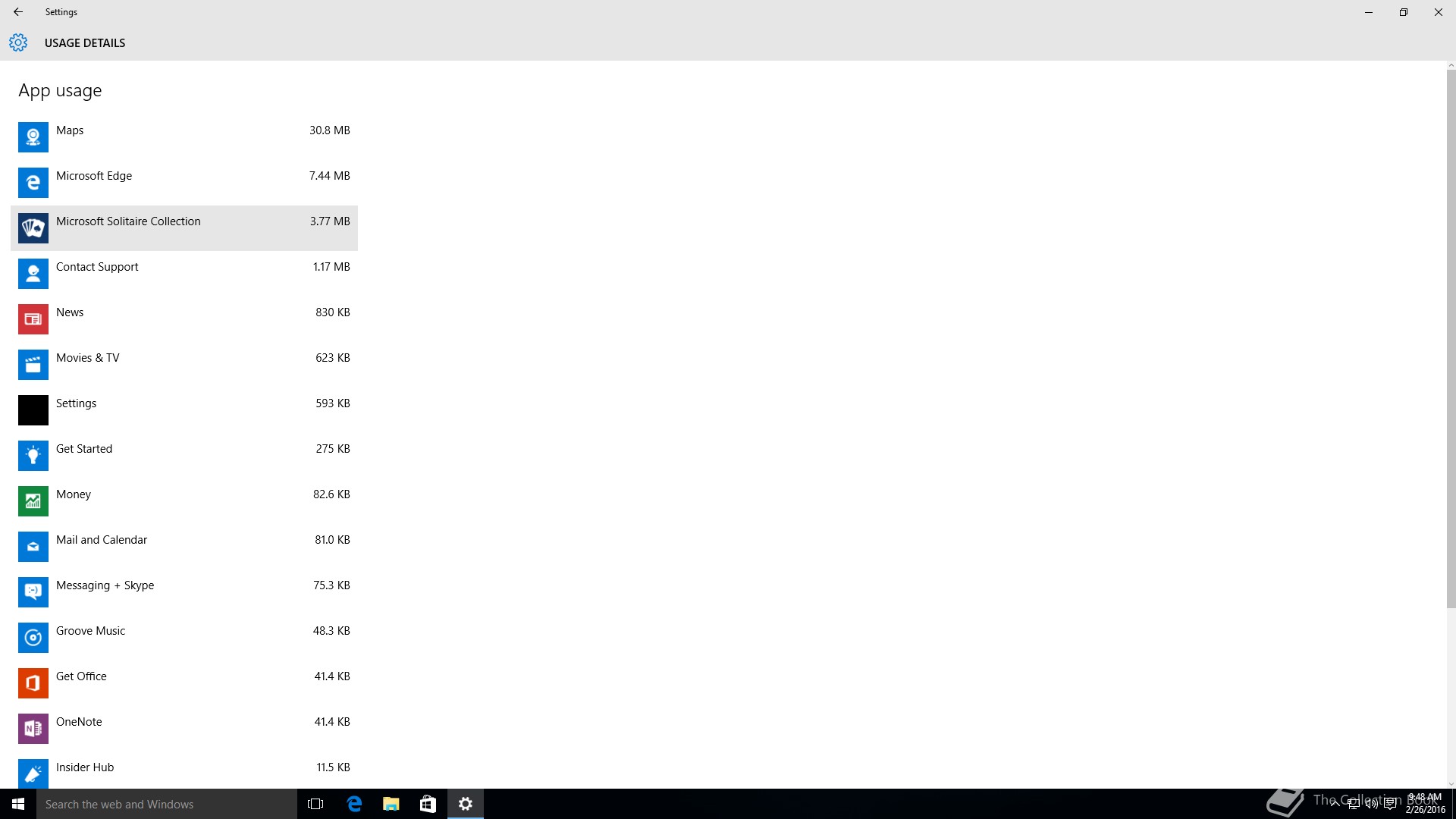Image resolution: width=1456 pixels, height=819 pixels.
Task: Click the 82.6 KB usage value
Action: click(331, 494)
